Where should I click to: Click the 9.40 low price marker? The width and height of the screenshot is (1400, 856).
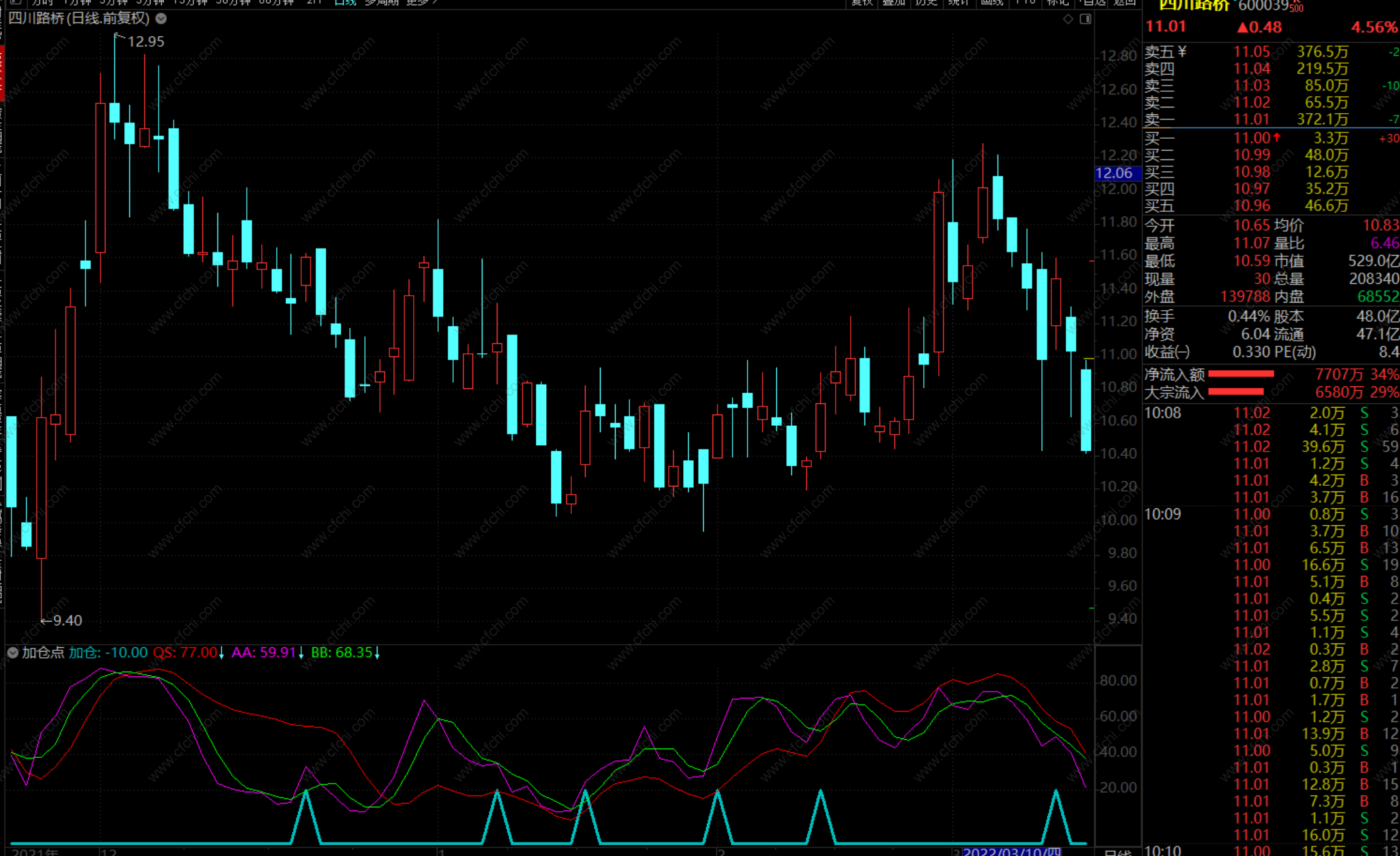pyautogui.click(x=66, y=620)
